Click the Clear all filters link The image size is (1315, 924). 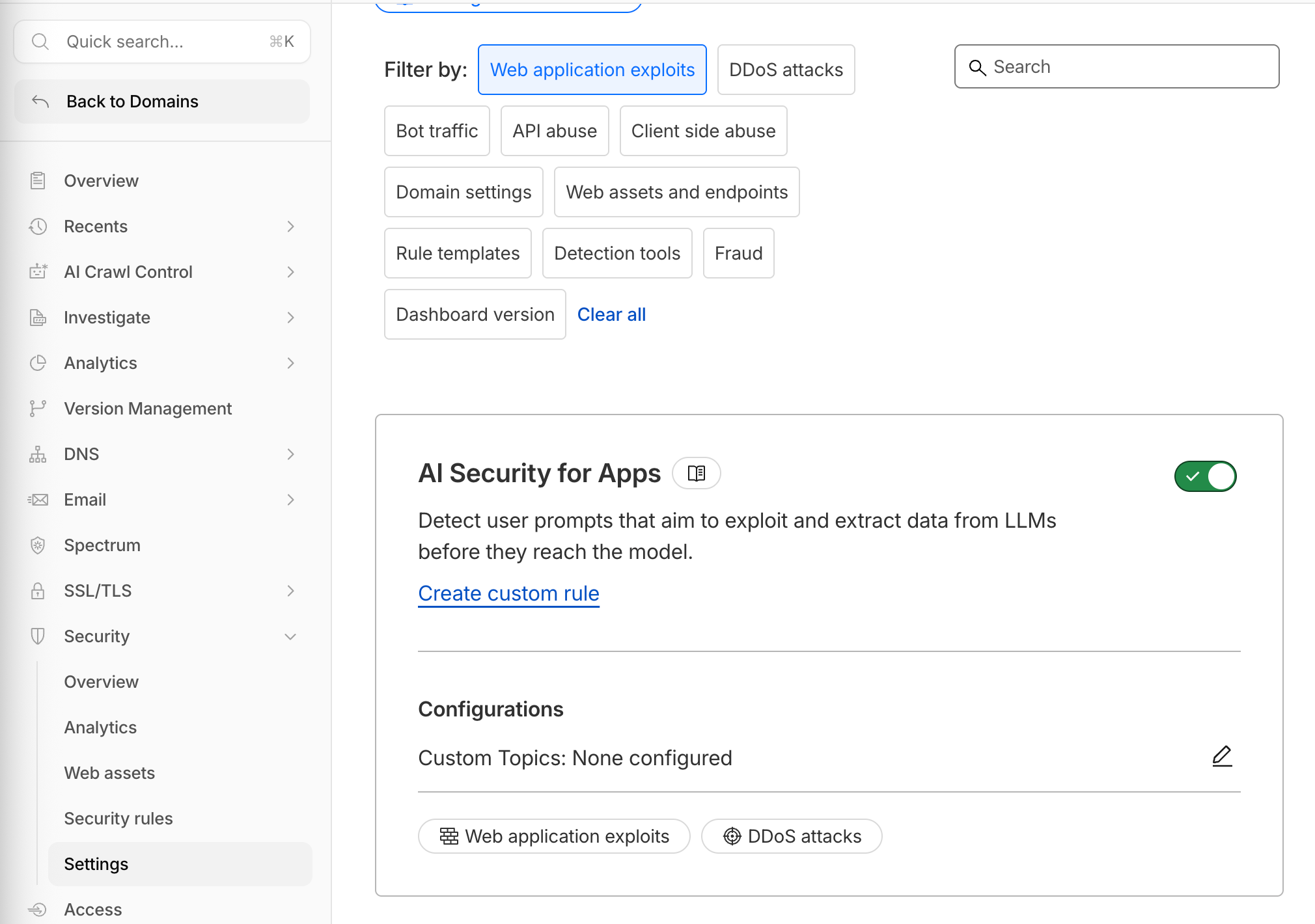(611, 314)
